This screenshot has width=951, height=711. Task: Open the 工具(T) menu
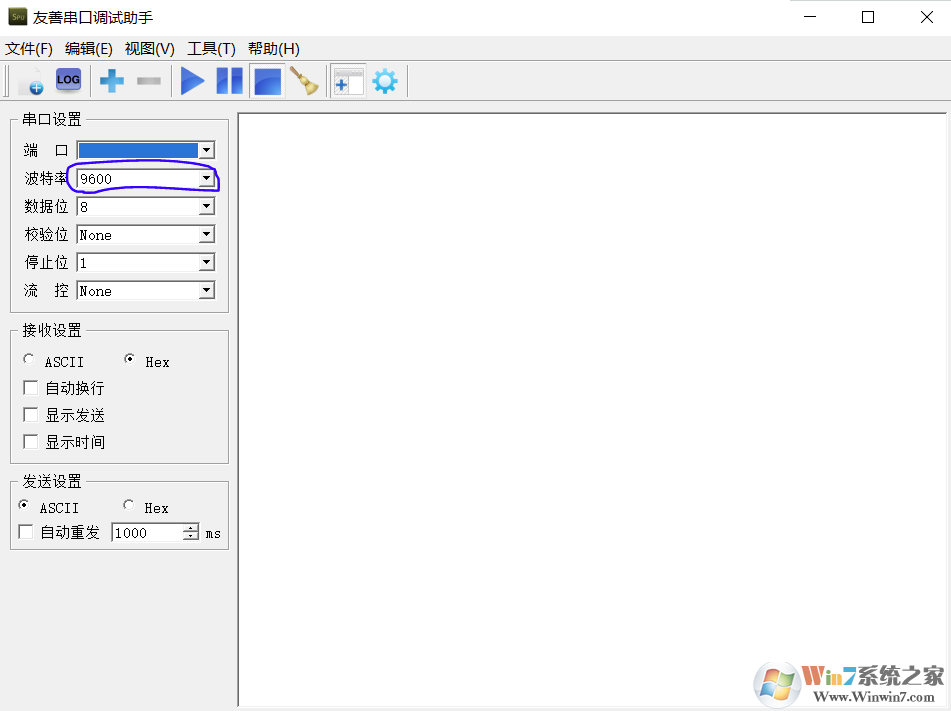coord(211,49)
